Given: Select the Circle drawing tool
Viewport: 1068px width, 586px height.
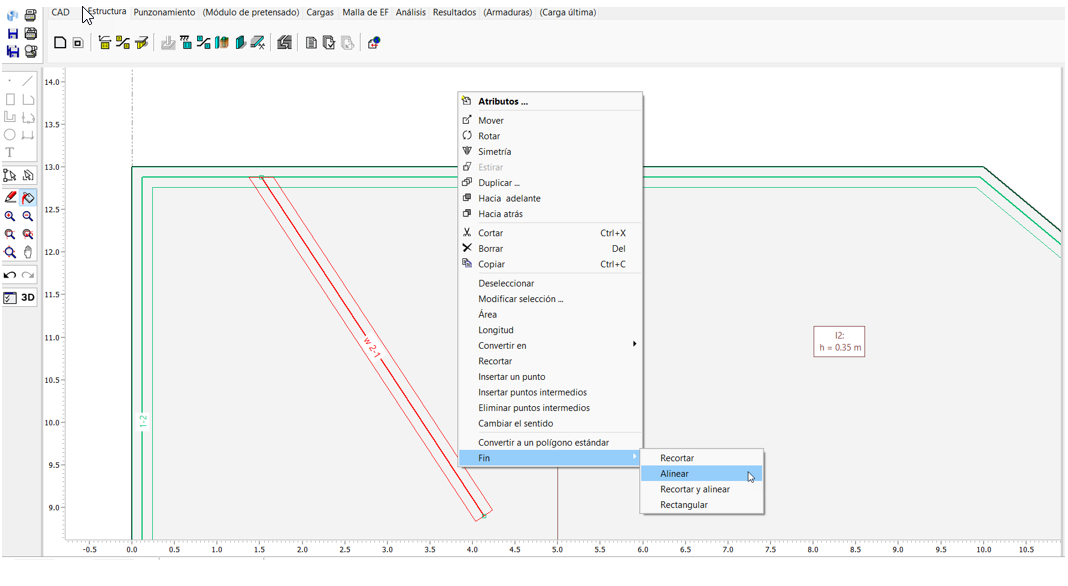Looking at the screenshot, I should click(10, 135).
